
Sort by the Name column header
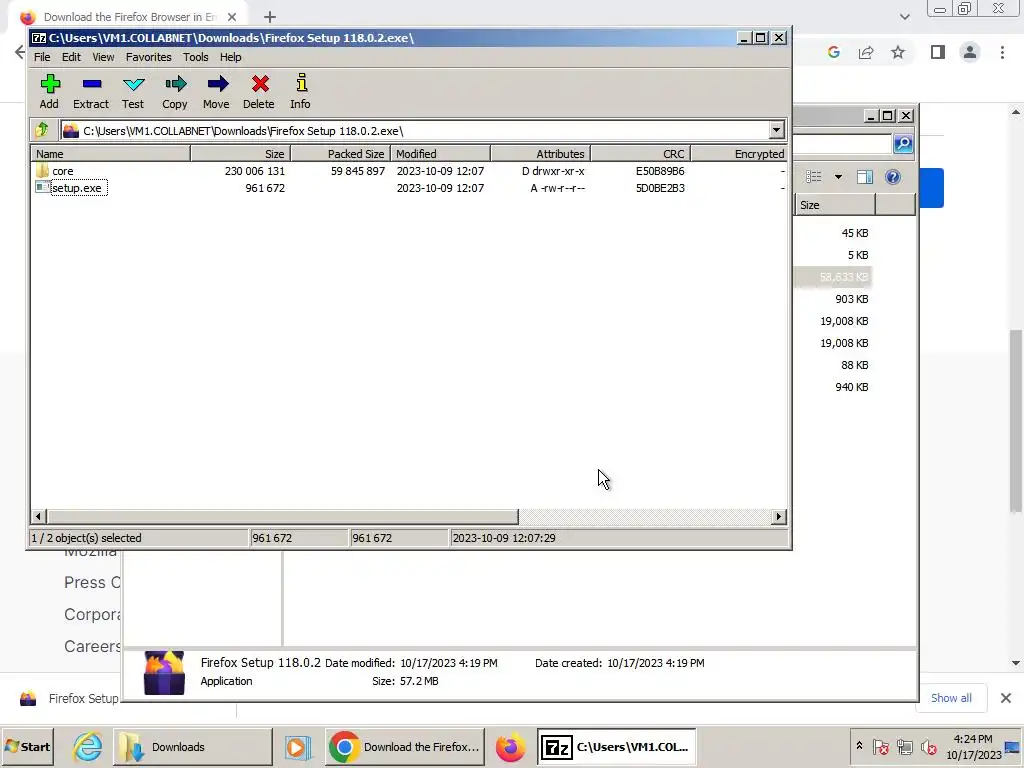point(110,153)
